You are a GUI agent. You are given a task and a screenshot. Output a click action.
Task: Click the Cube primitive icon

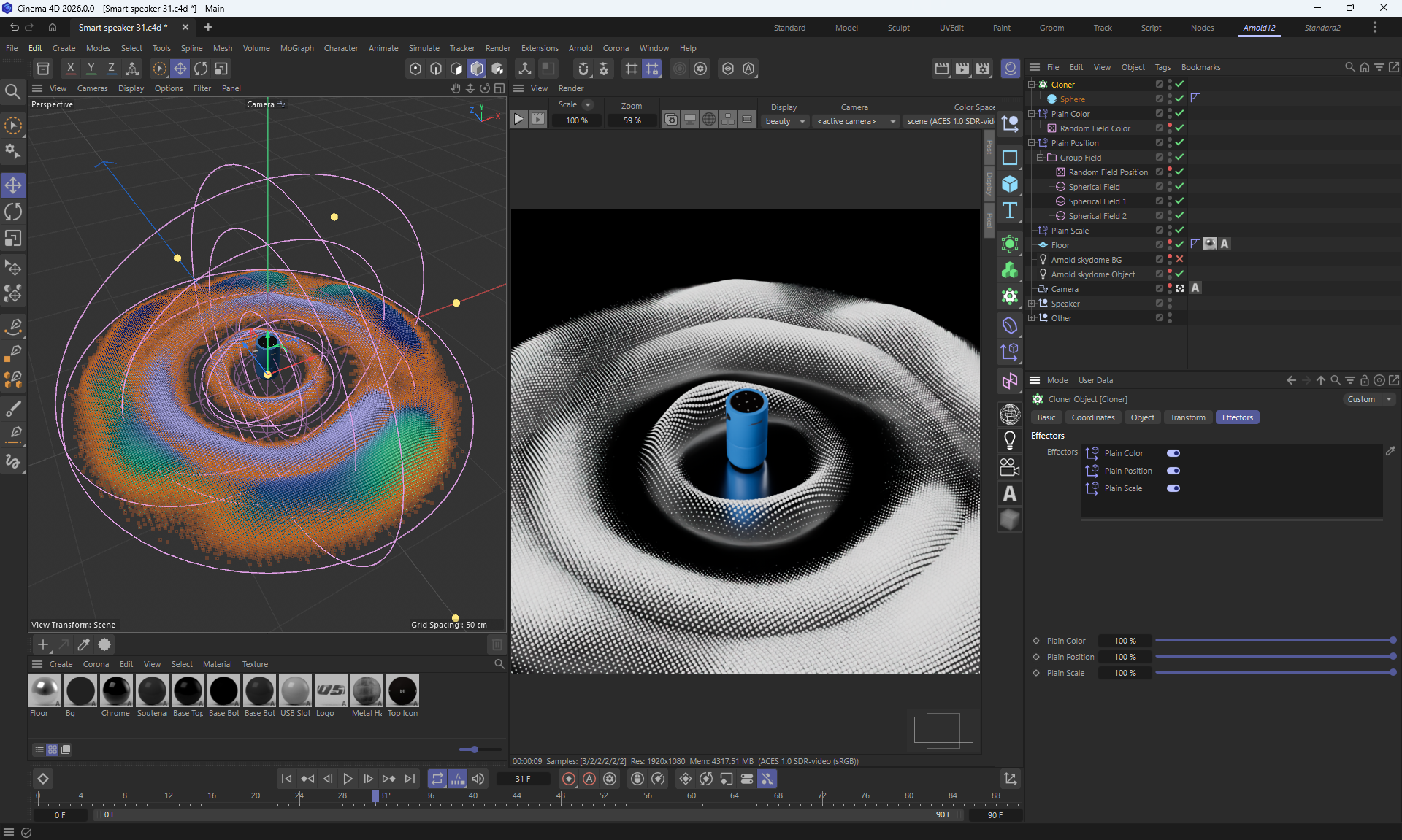click(x=1010, y=184)
